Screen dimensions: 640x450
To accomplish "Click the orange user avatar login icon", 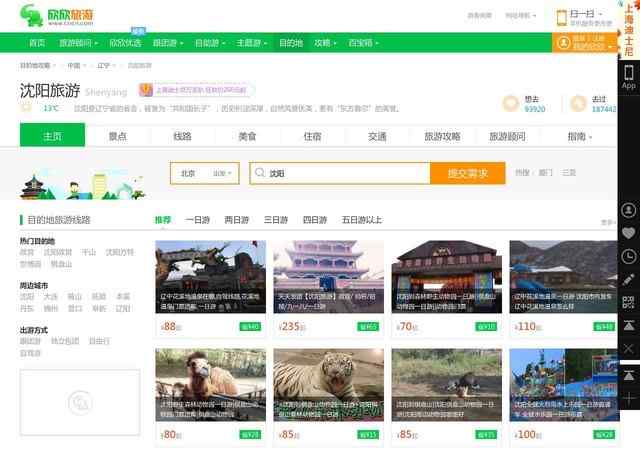I will [564, 42].
